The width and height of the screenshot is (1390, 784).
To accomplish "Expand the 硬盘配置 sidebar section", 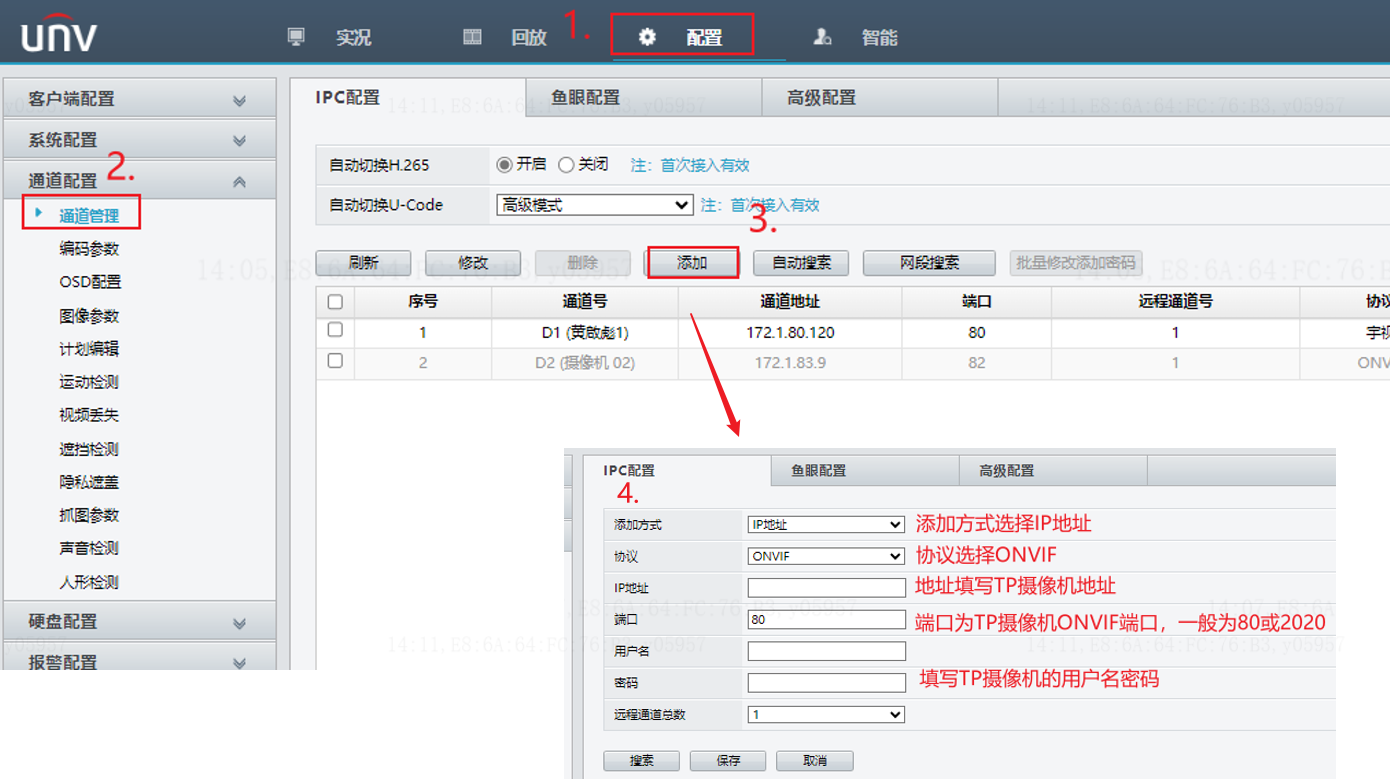I will coord(240,622).
